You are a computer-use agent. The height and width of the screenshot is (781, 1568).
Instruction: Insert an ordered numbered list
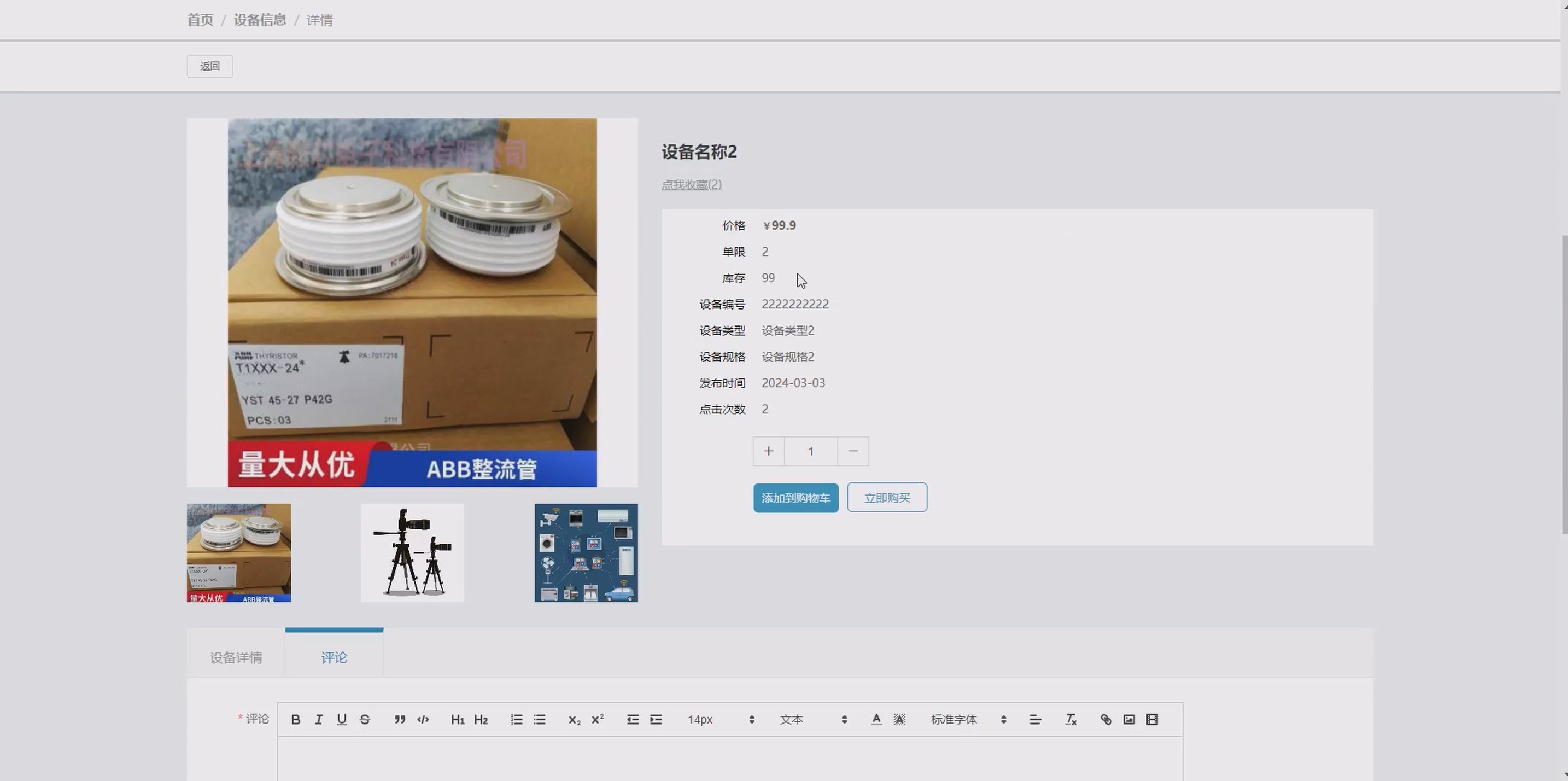point(516,720)
